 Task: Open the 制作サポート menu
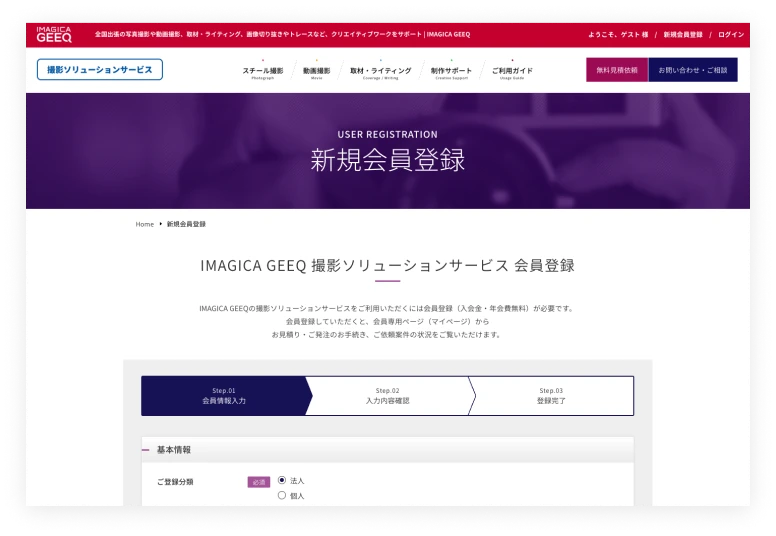(x=451, y=72)
